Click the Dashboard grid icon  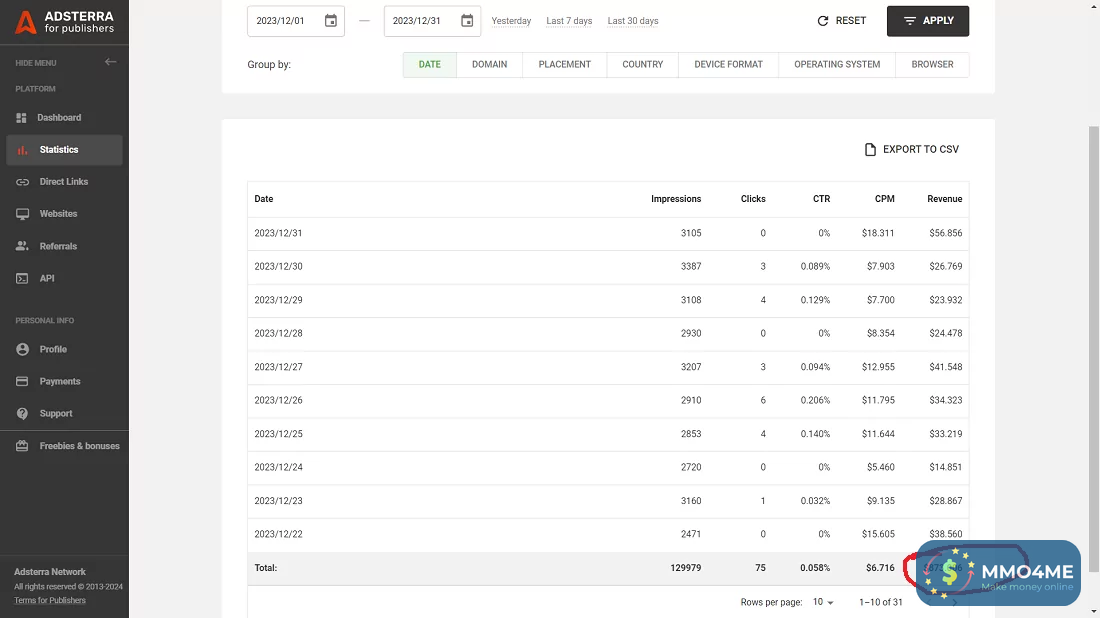click(22, 118)
